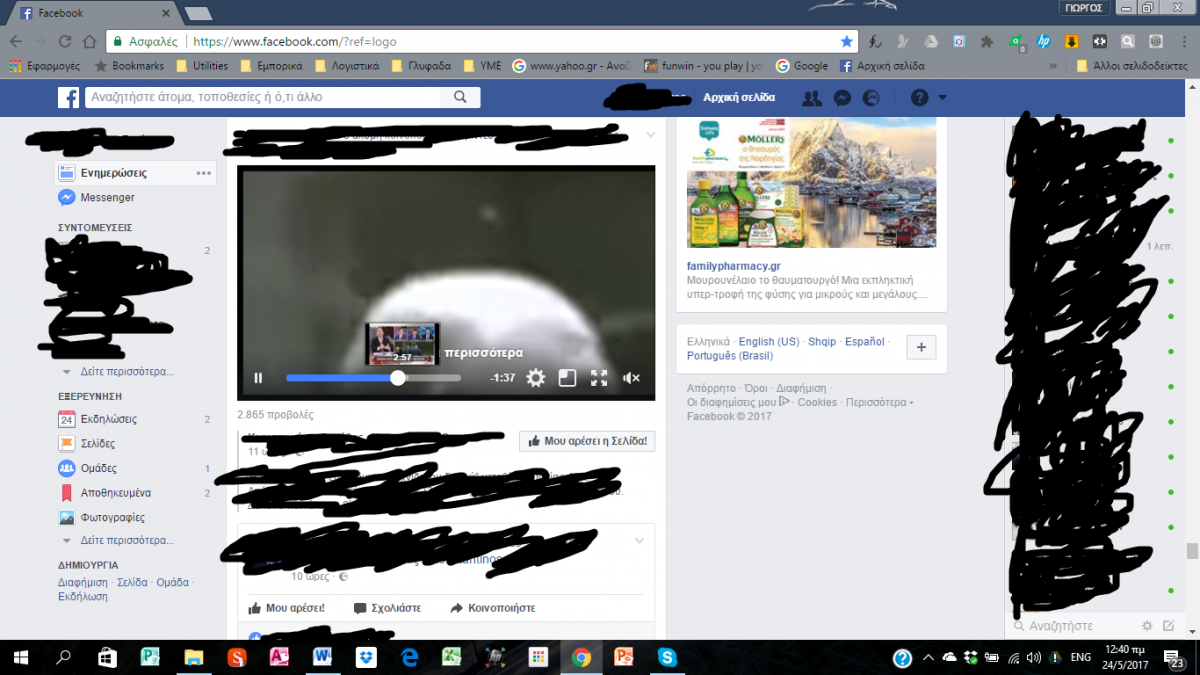The image size is (1200, 675).
Task: Switch video to picture-in-picture mode
Action: [567, 378]
